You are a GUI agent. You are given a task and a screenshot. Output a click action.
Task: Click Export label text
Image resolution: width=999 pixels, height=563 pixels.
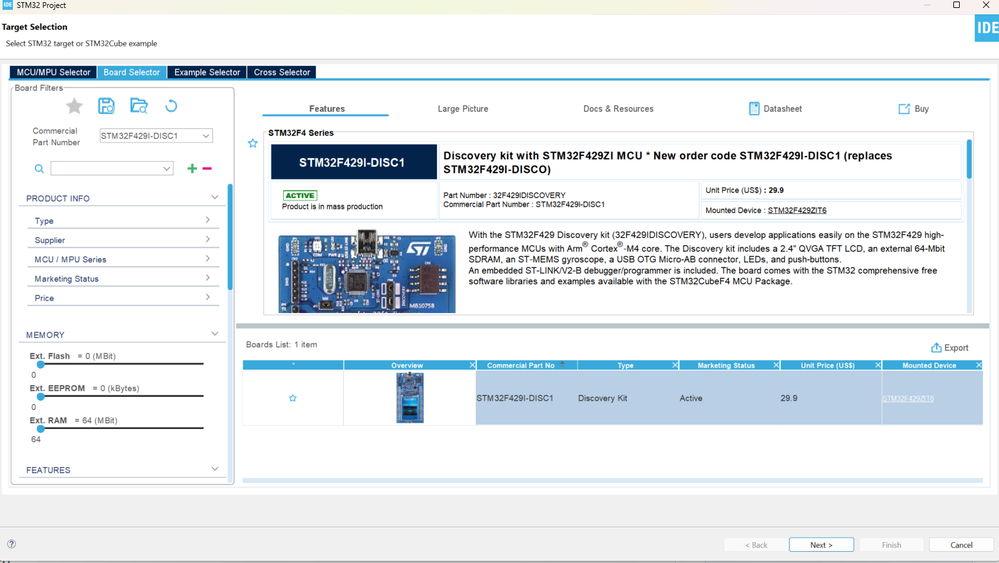(x=956, y=348)
